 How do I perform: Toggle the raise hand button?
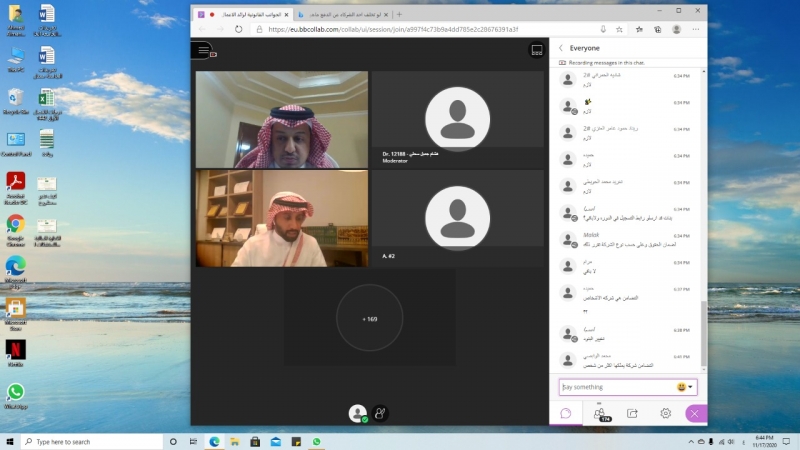[x=380, y=412]
